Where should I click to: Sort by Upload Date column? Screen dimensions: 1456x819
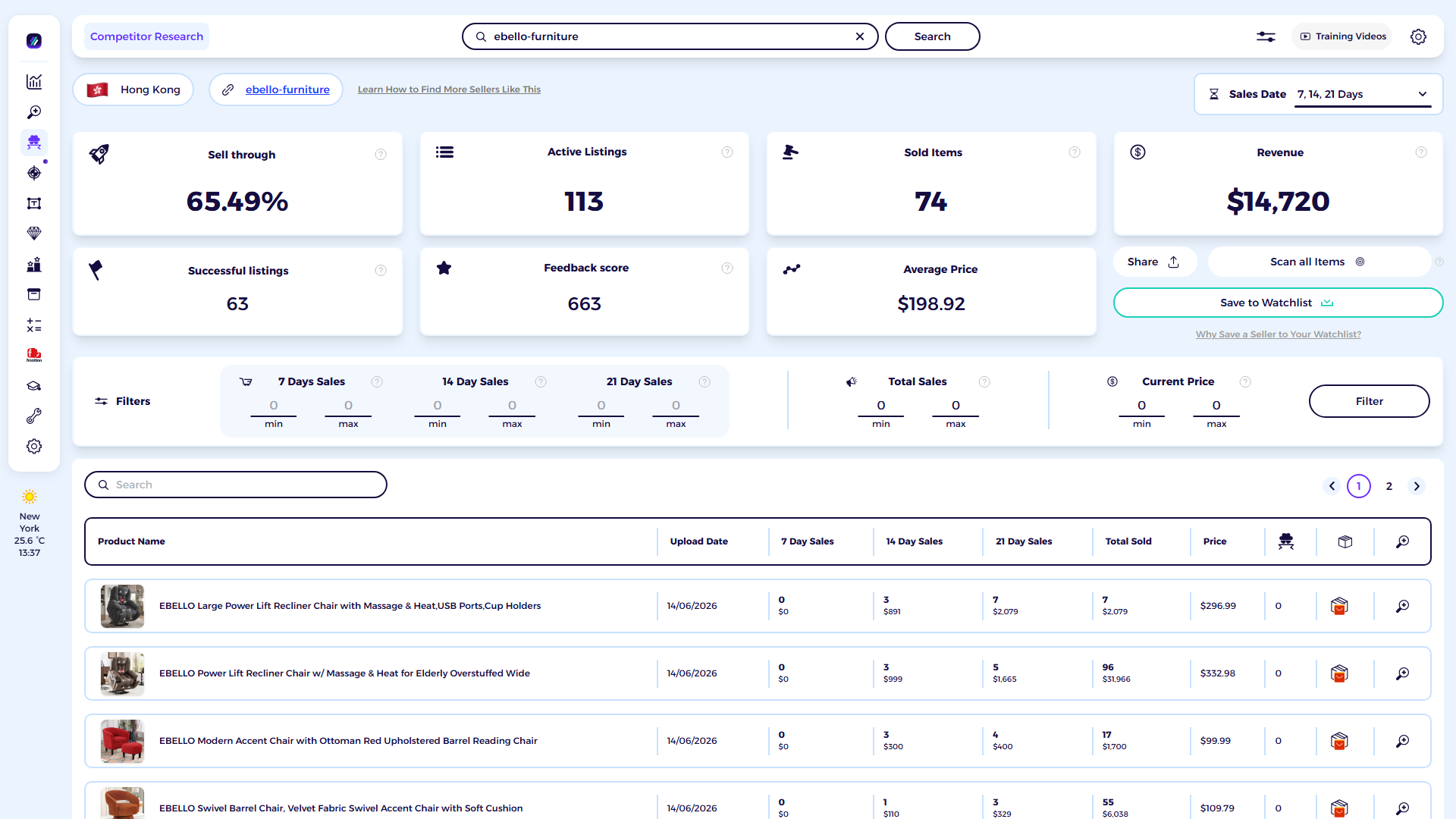point(698,541)
